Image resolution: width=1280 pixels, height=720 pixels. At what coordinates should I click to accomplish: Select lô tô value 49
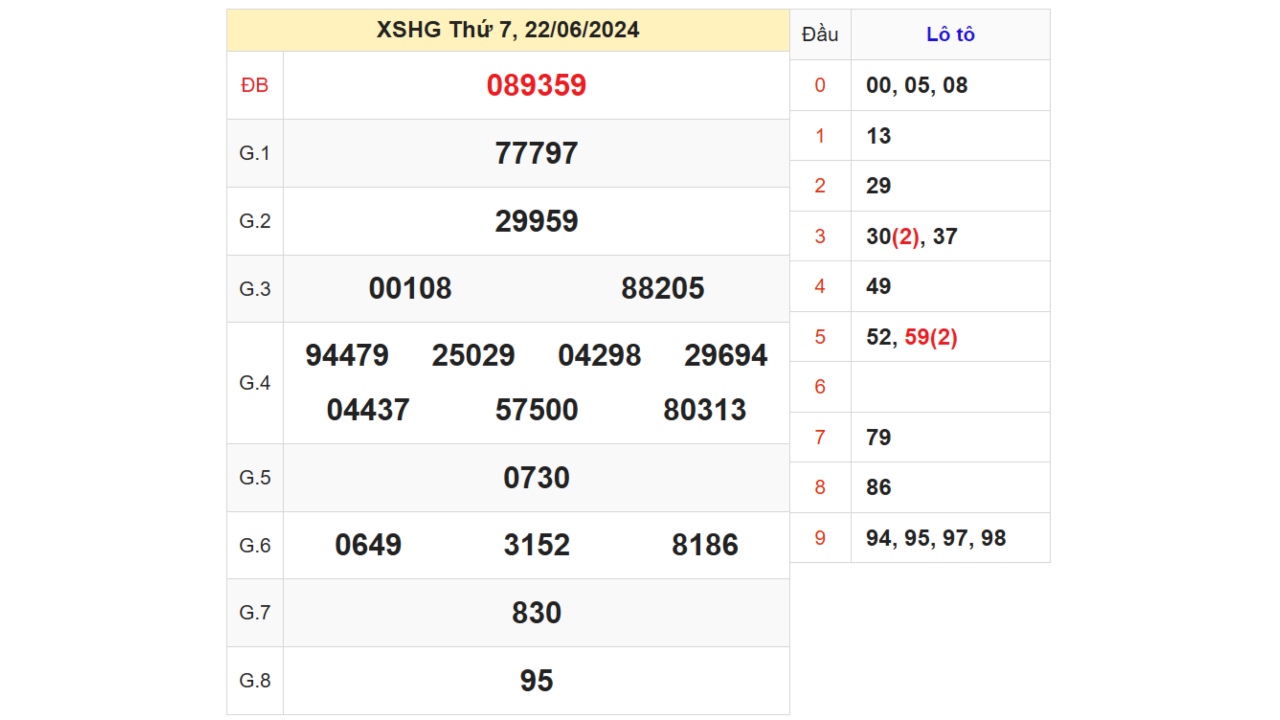click(x=878, y=287)
